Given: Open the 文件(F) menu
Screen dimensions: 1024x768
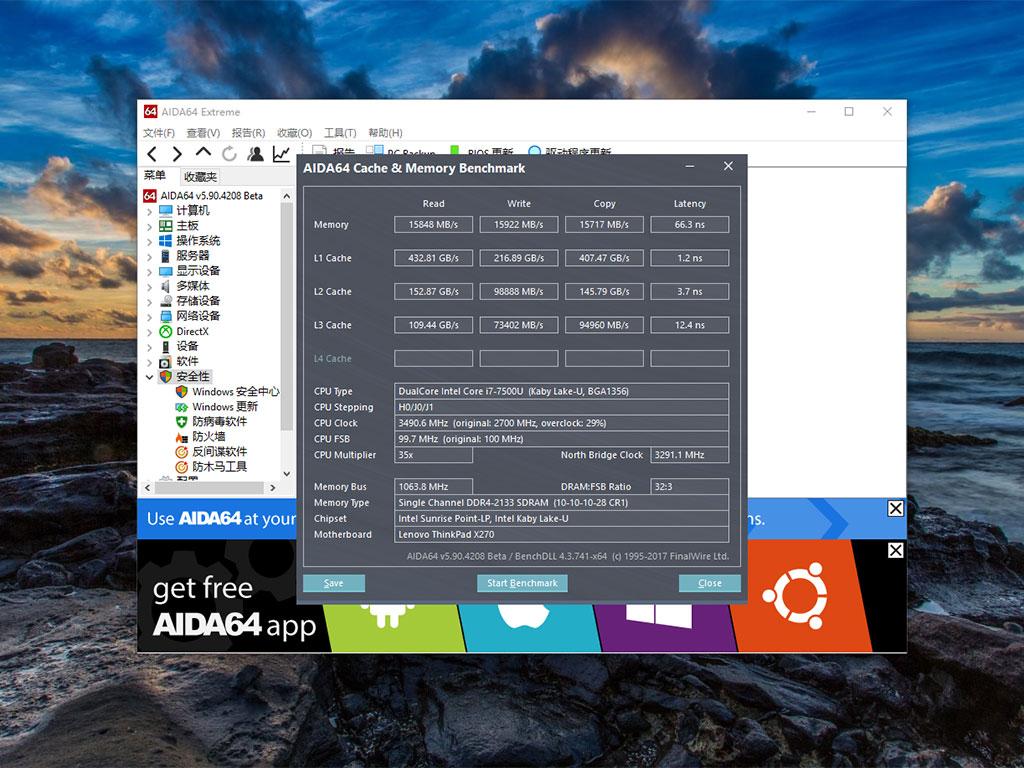Looking at the screenshot, I should click(159, 133).
